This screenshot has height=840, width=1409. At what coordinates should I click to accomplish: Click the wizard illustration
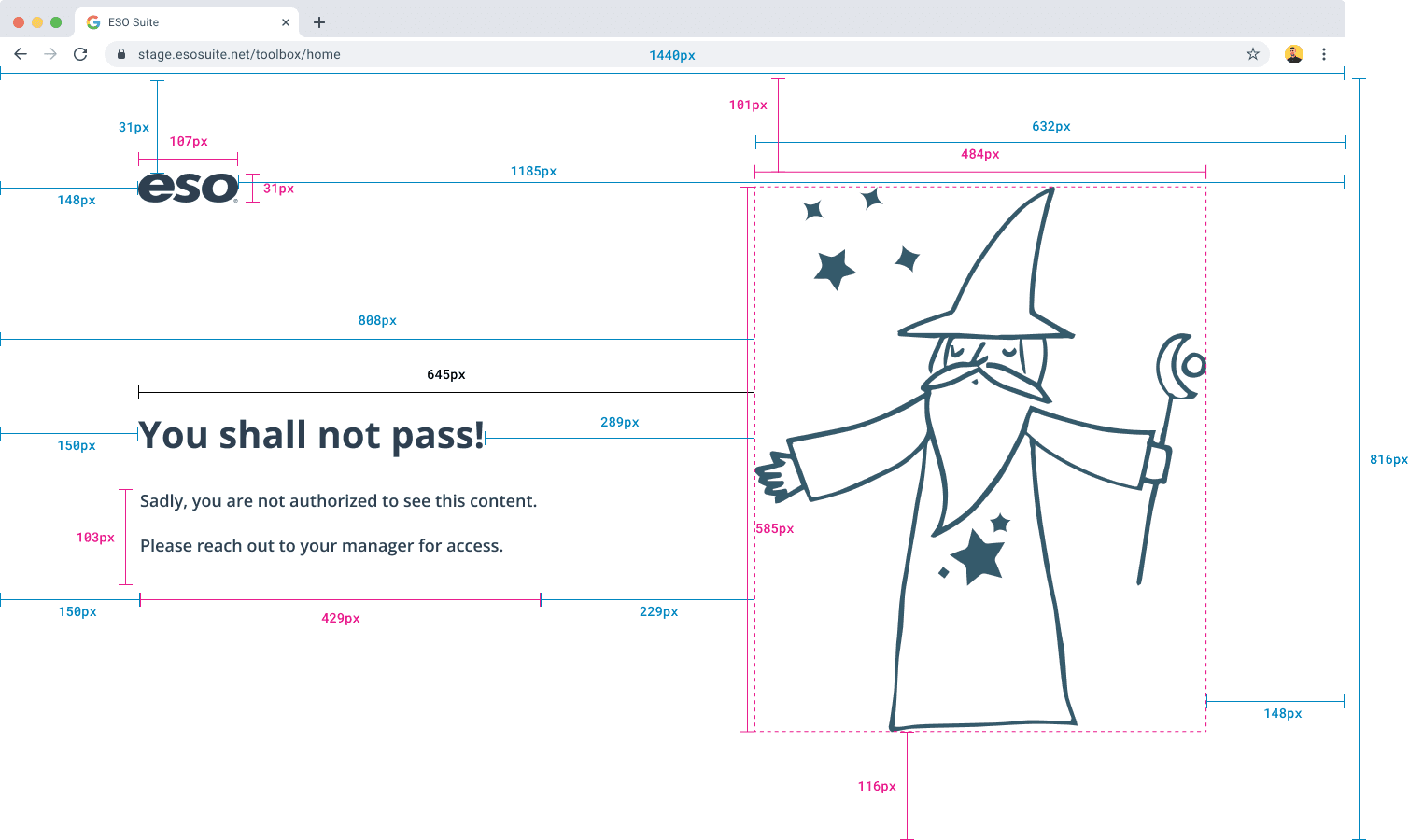[980, 458]
